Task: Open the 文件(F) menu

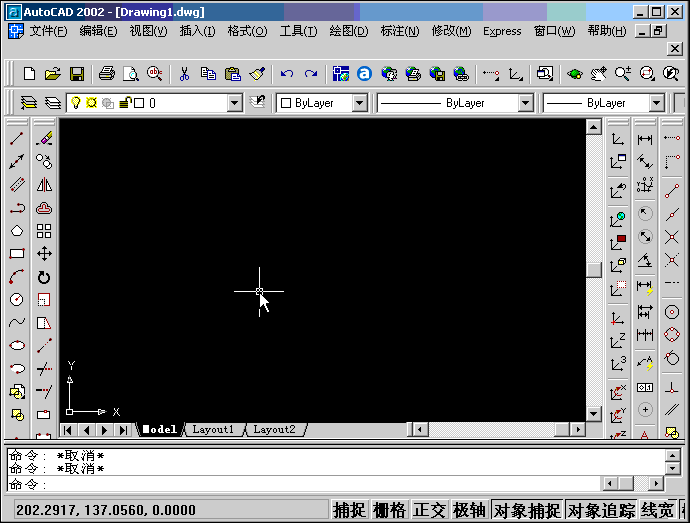Action: click(x=48, y=31)
